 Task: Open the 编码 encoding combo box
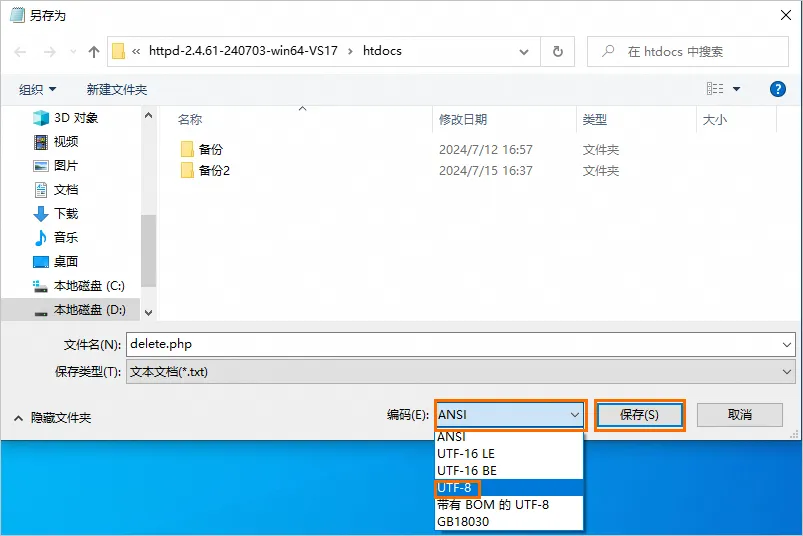[510, 415]
